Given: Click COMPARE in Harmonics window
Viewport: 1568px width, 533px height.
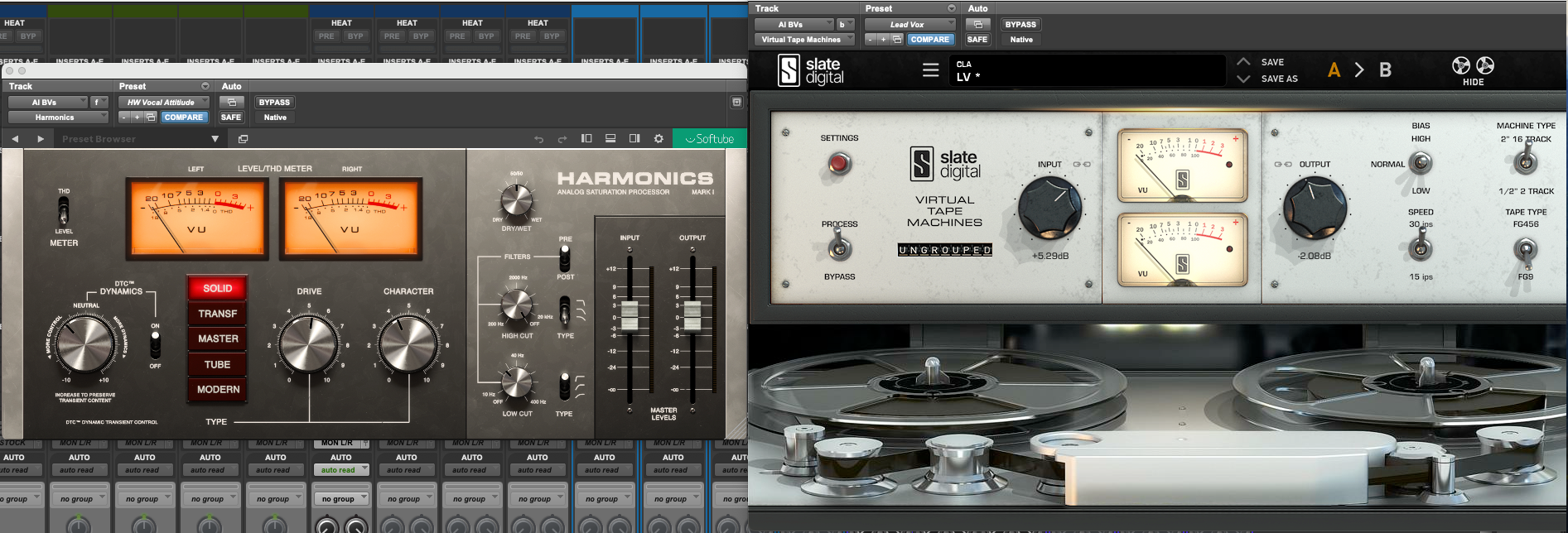Looking at the screenshot, I should point(183,118).
